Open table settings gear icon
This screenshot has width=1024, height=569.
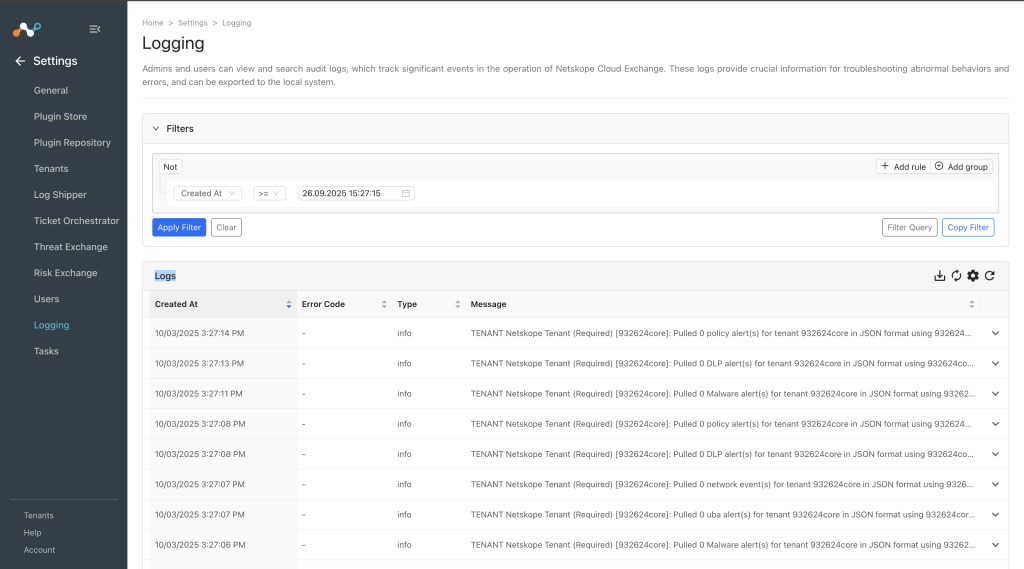pos(973,276)
